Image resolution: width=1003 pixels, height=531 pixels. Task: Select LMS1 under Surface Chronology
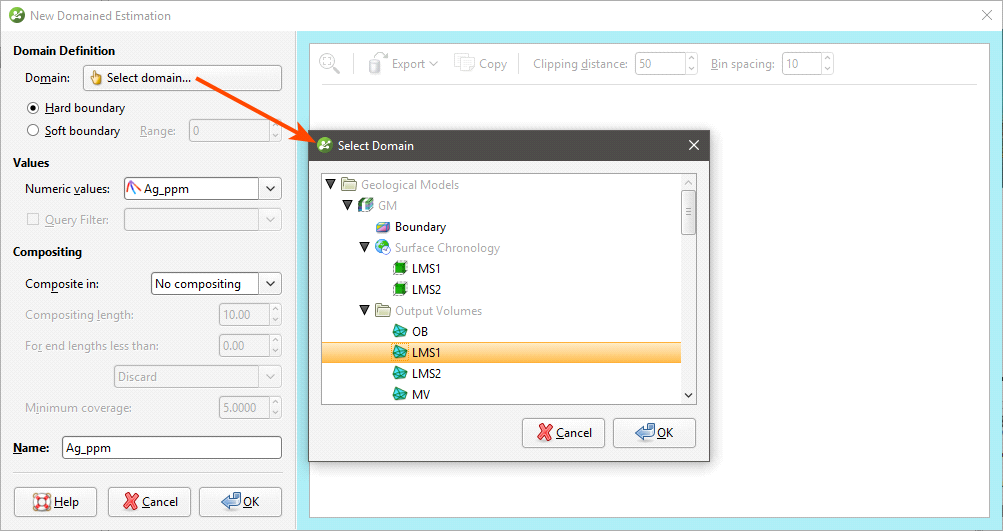point(426,269)
